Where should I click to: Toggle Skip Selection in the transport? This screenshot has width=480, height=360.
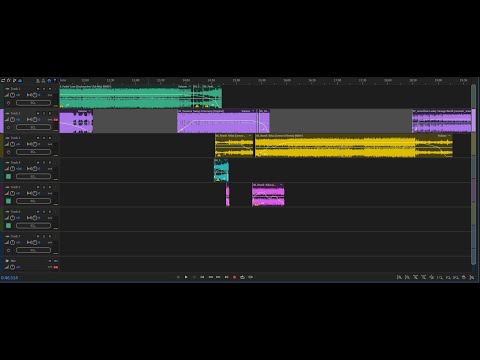(250, 277)
